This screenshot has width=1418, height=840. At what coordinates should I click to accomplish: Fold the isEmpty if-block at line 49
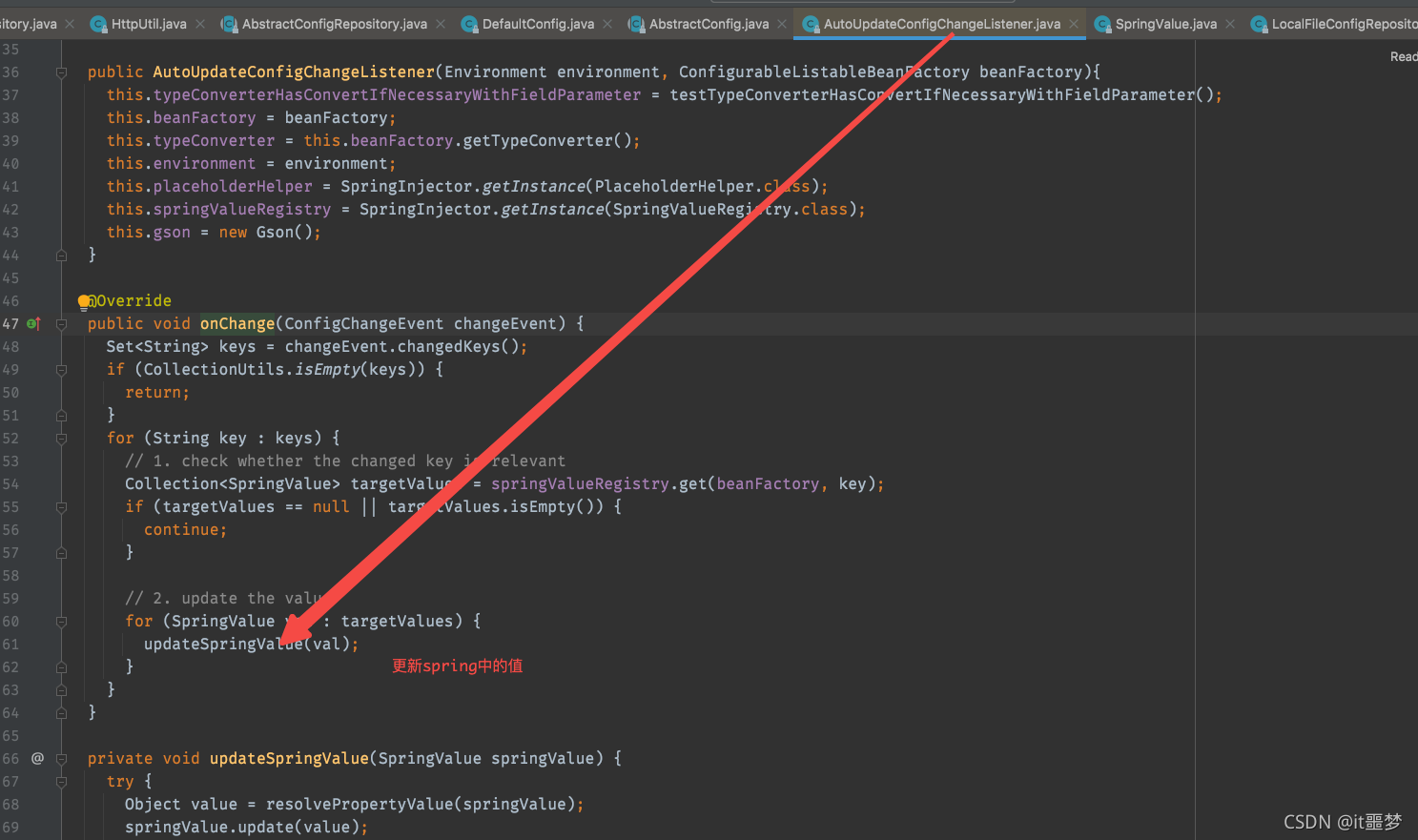(61, 370)
